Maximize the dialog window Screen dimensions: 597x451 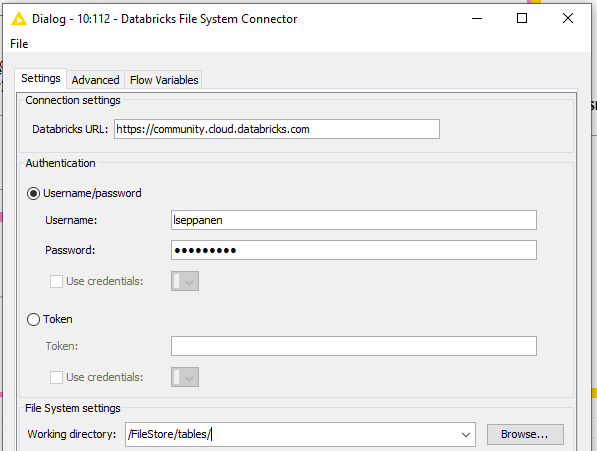(522, 18)
